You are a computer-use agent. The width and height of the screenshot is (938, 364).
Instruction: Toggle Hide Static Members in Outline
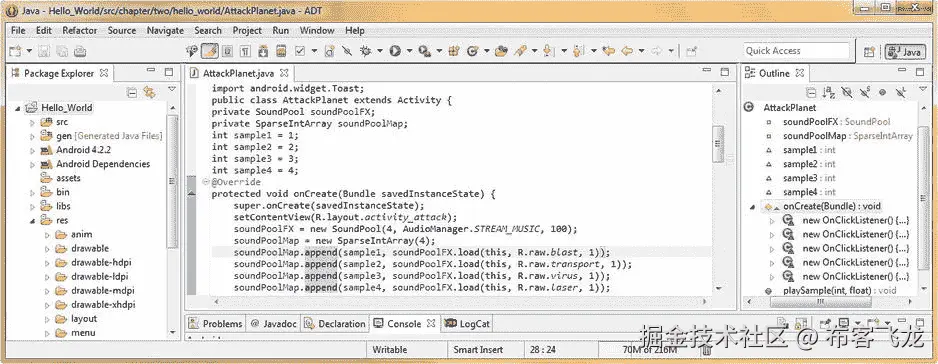tap(864, 92)
